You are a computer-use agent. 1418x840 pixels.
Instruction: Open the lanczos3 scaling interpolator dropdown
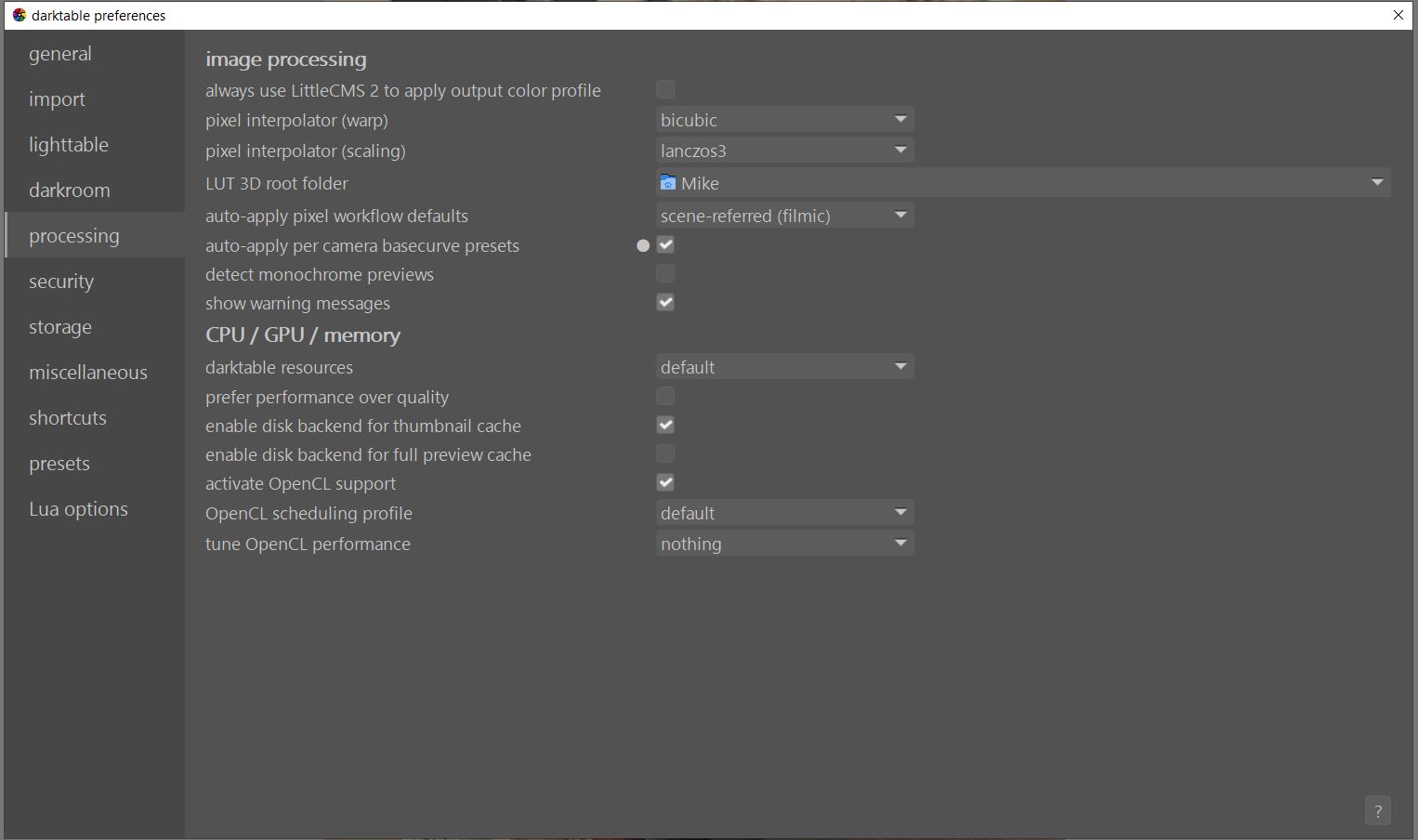[x=784, y=151]
